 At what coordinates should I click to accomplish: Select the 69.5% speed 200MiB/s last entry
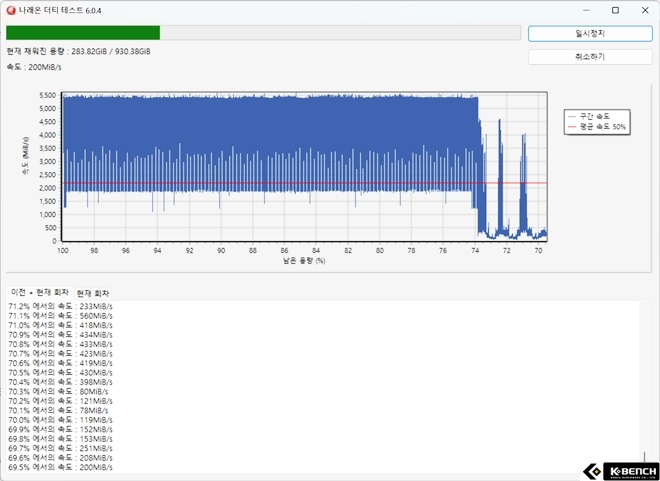point(60,467)
